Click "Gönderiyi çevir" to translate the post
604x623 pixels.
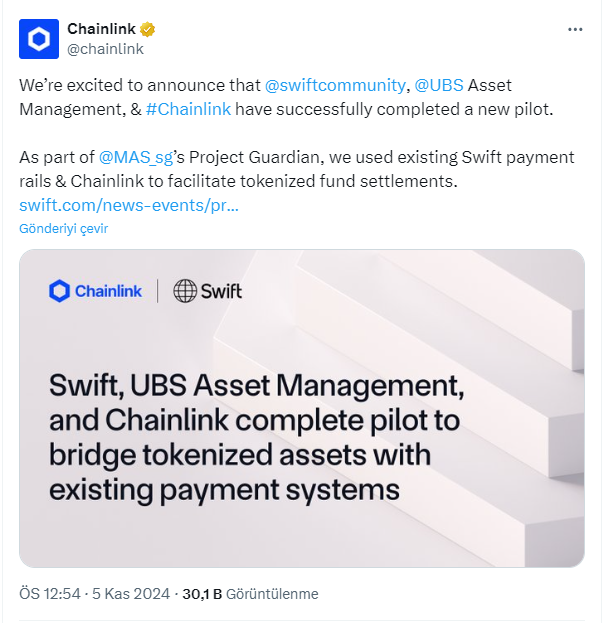pyautogui.click(x=63, y=228)
